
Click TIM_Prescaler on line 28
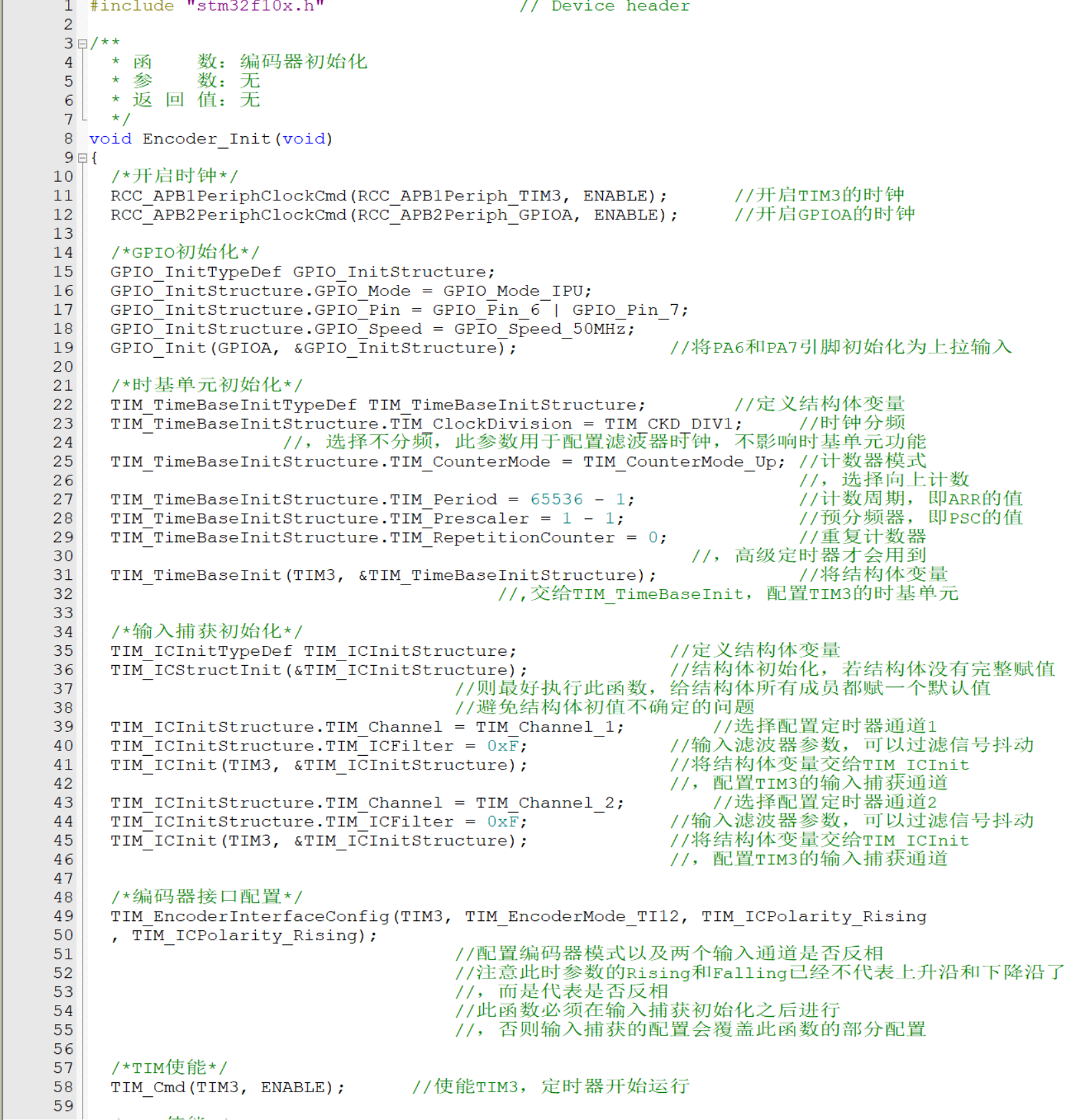point(459,518)
